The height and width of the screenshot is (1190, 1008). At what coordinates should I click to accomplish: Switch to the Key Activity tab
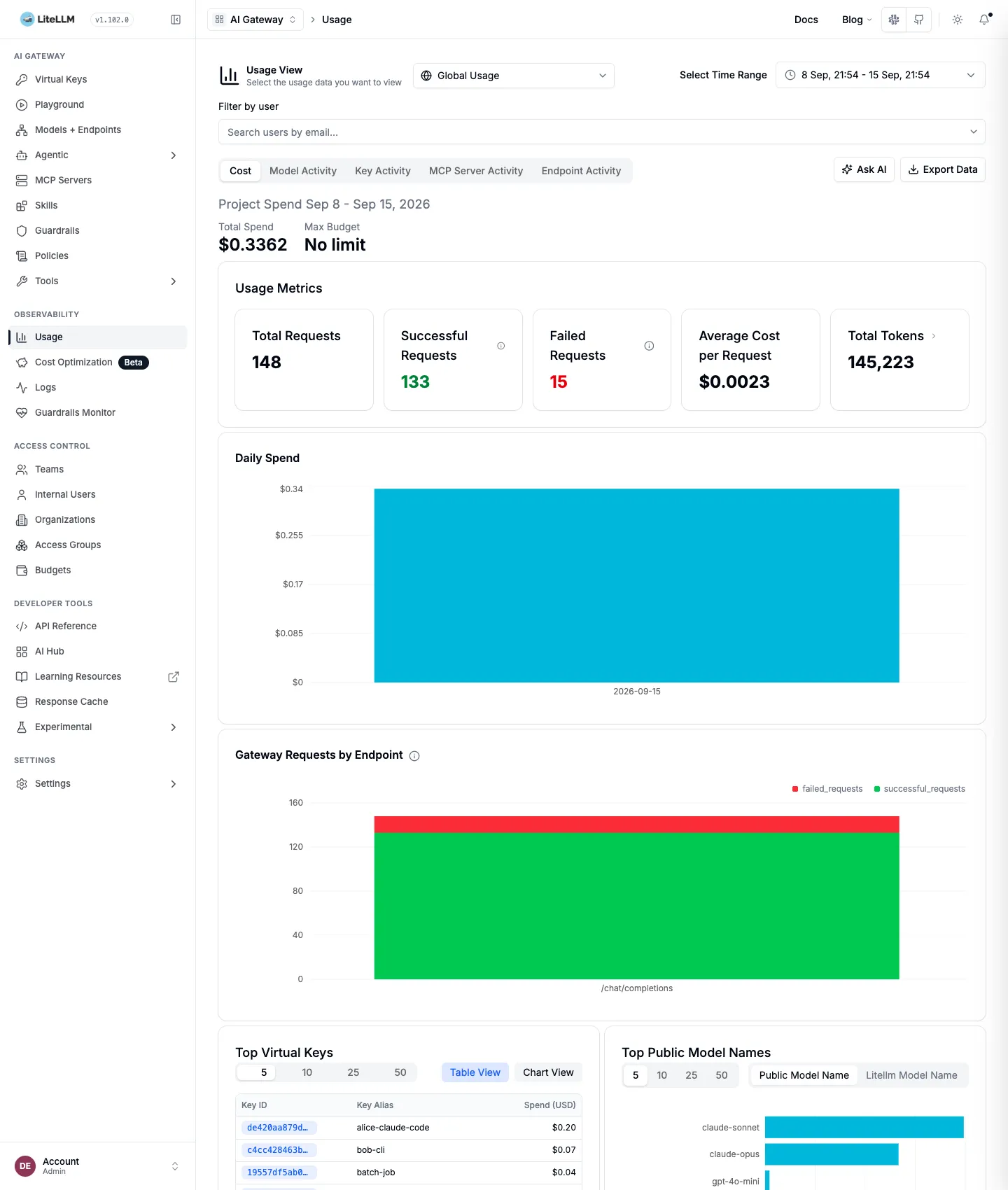(383, 171)
